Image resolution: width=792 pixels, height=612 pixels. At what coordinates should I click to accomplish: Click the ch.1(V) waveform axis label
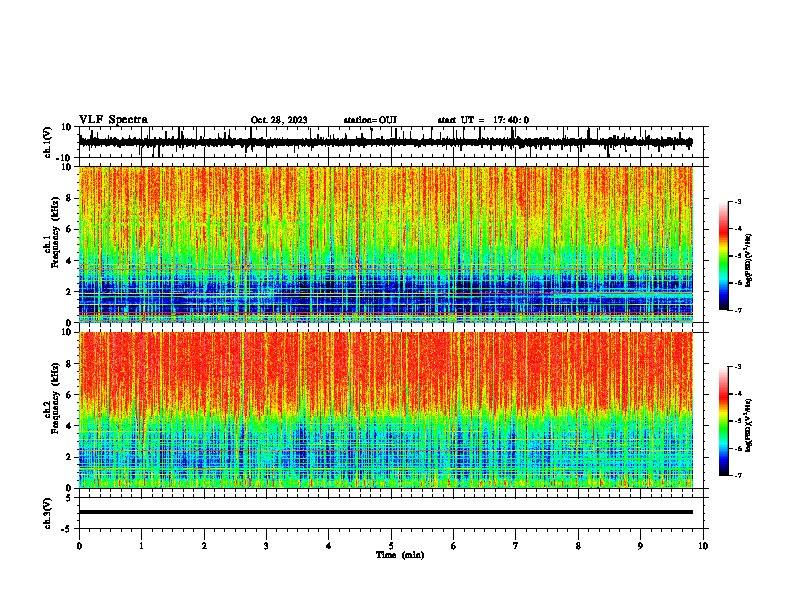point(48,142)
